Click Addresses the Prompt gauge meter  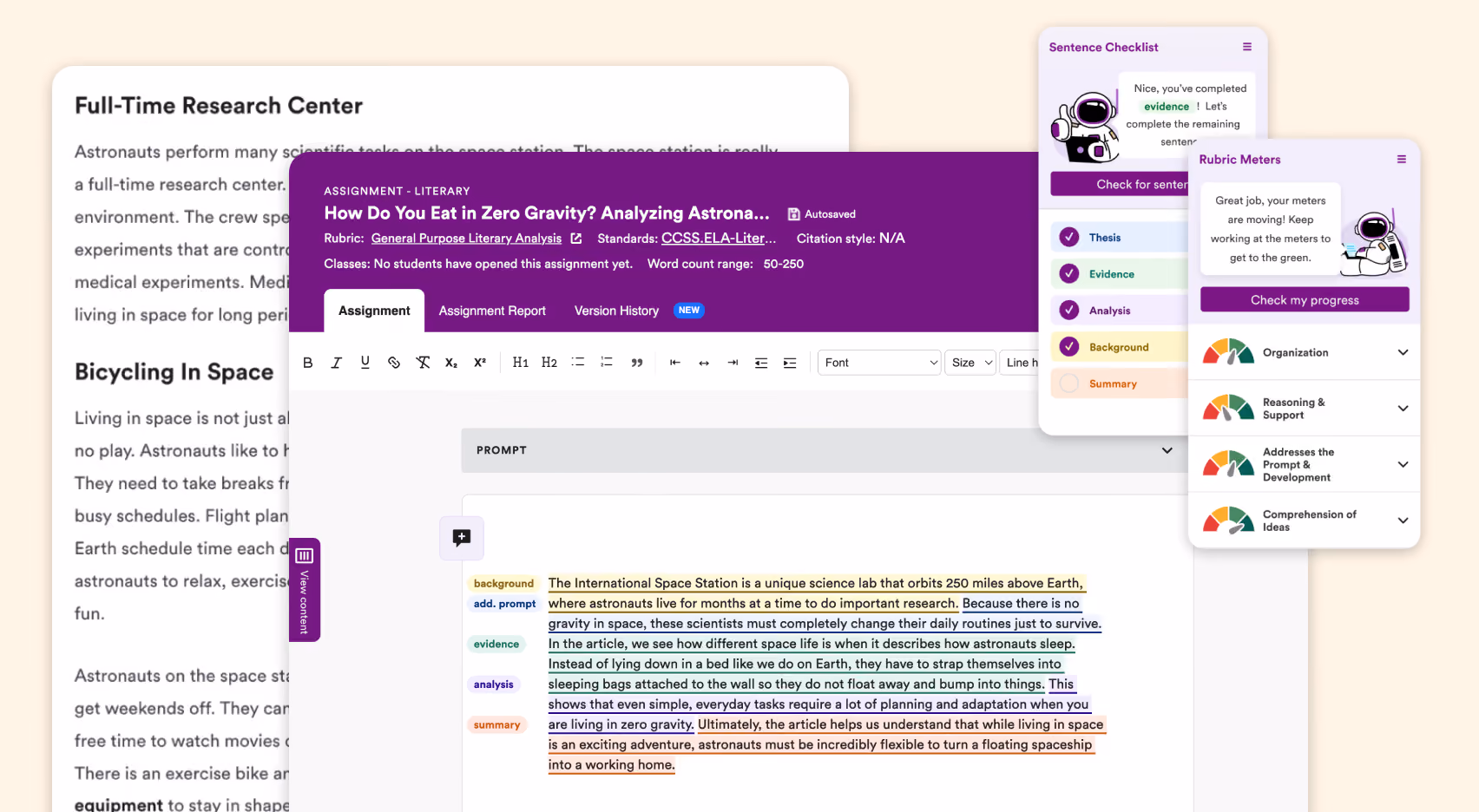coord(1228,465)
